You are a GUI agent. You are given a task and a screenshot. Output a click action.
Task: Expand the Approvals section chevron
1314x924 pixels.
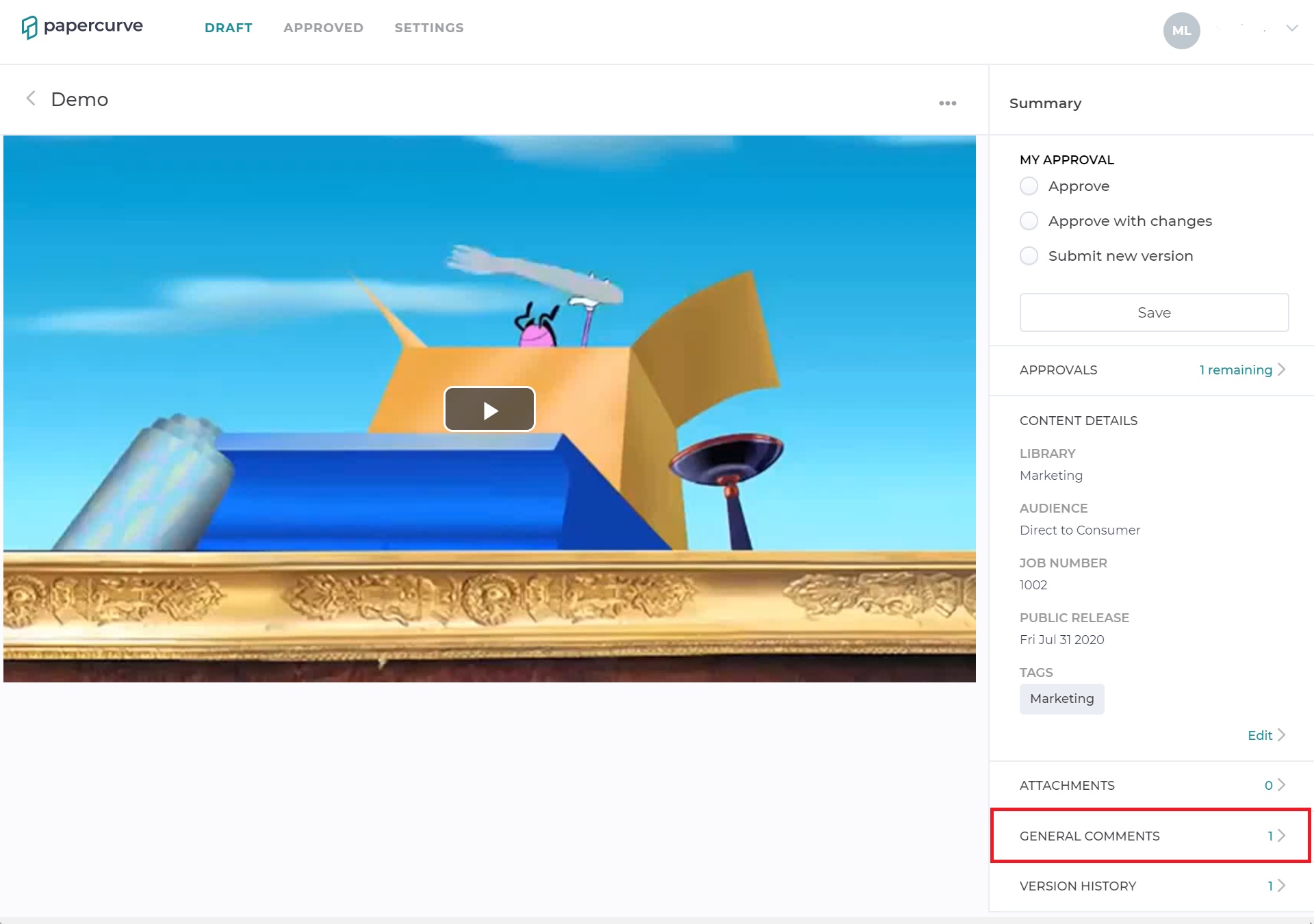click(1284, 370)
